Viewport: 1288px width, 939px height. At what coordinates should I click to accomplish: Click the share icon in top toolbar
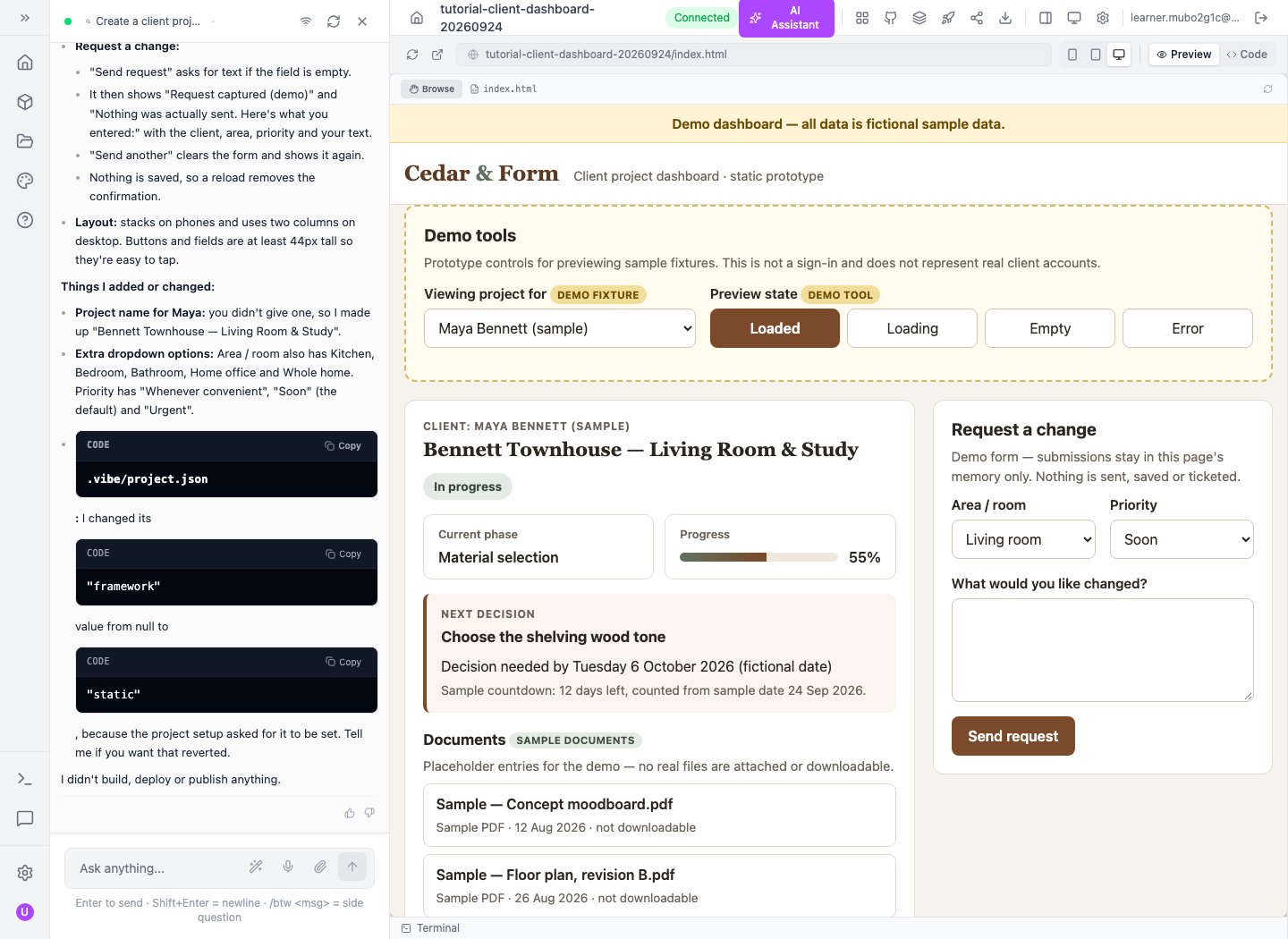pos(977,18)
